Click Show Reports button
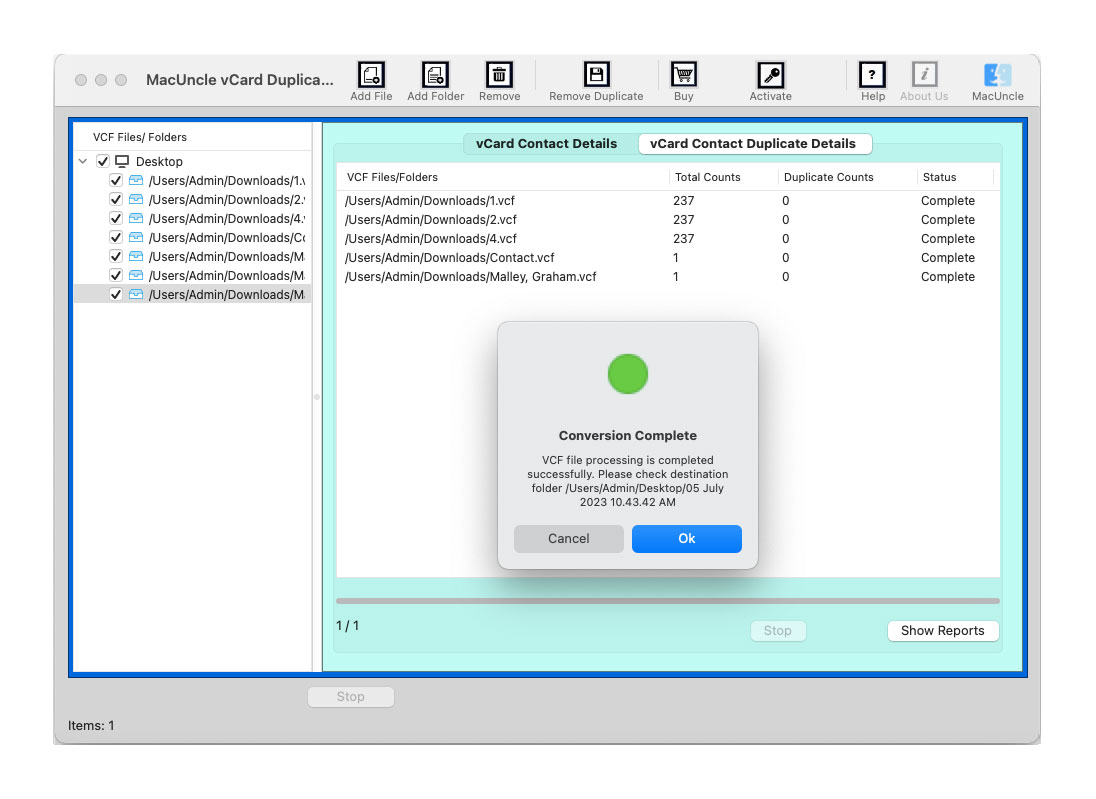 (942, 630)
